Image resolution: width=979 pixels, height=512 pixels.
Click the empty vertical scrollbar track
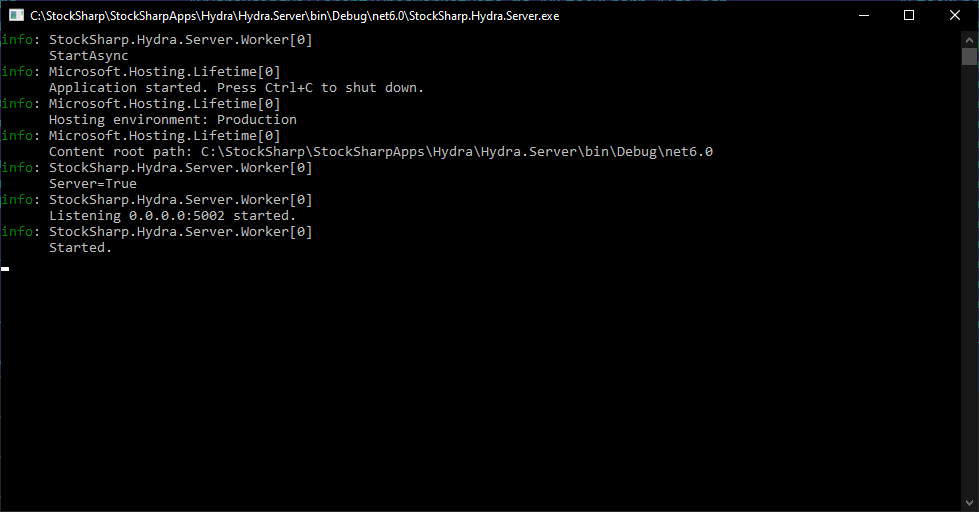pos(969,281)
